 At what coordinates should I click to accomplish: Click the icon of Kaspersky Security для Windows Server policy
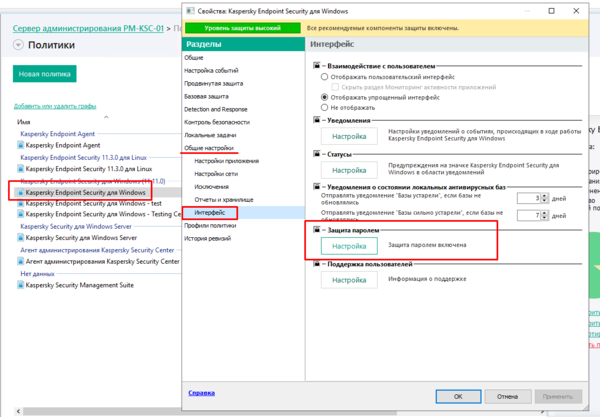tap(21, 238)
